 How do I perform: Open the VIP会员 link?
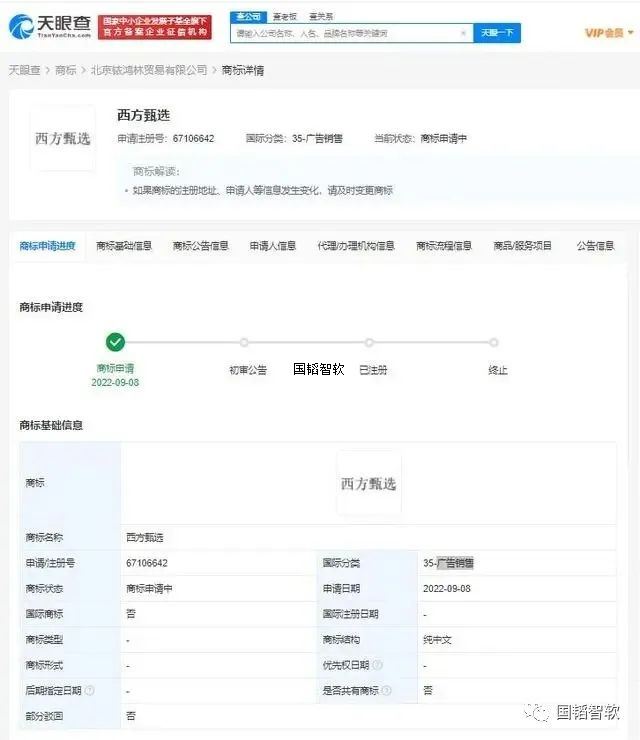604,33
